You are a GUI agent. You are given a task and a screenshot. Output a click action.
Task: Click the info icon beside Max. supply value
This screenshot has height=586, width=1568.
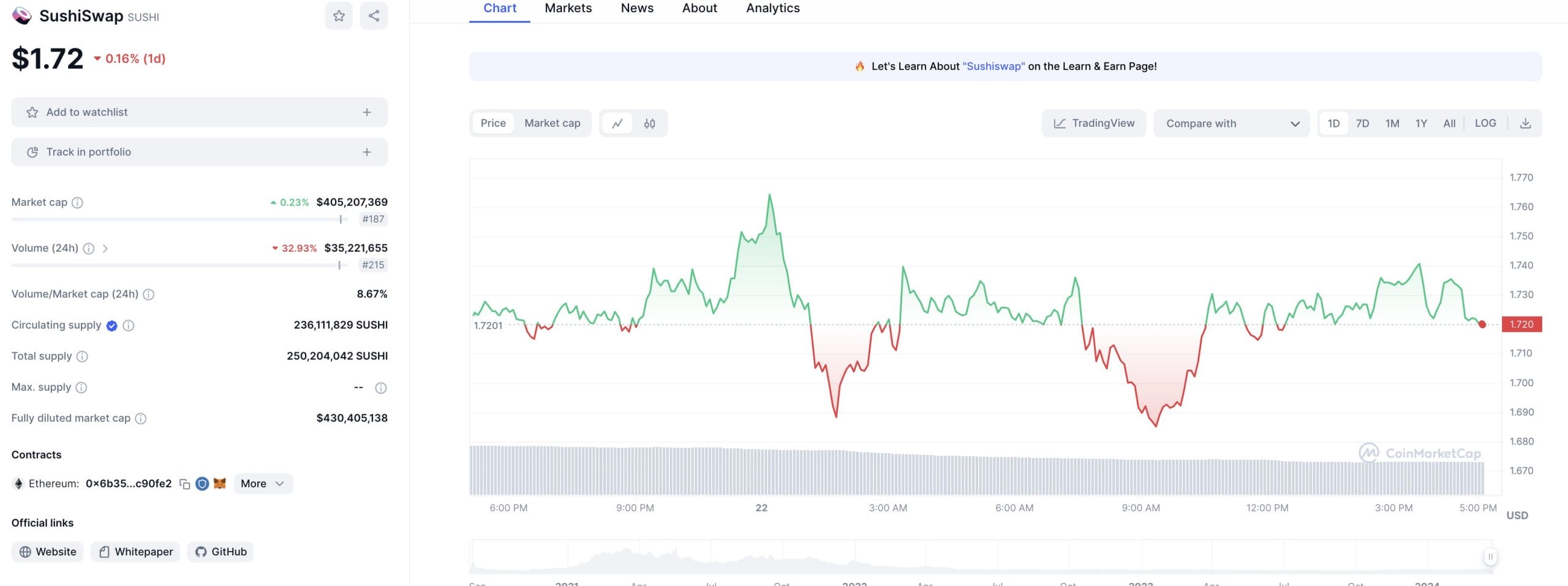point(381,388)
